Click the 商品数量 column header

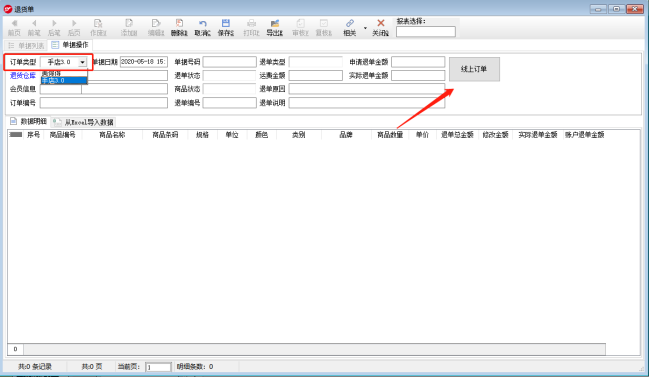pyautogui.click(x=390, y=135)
